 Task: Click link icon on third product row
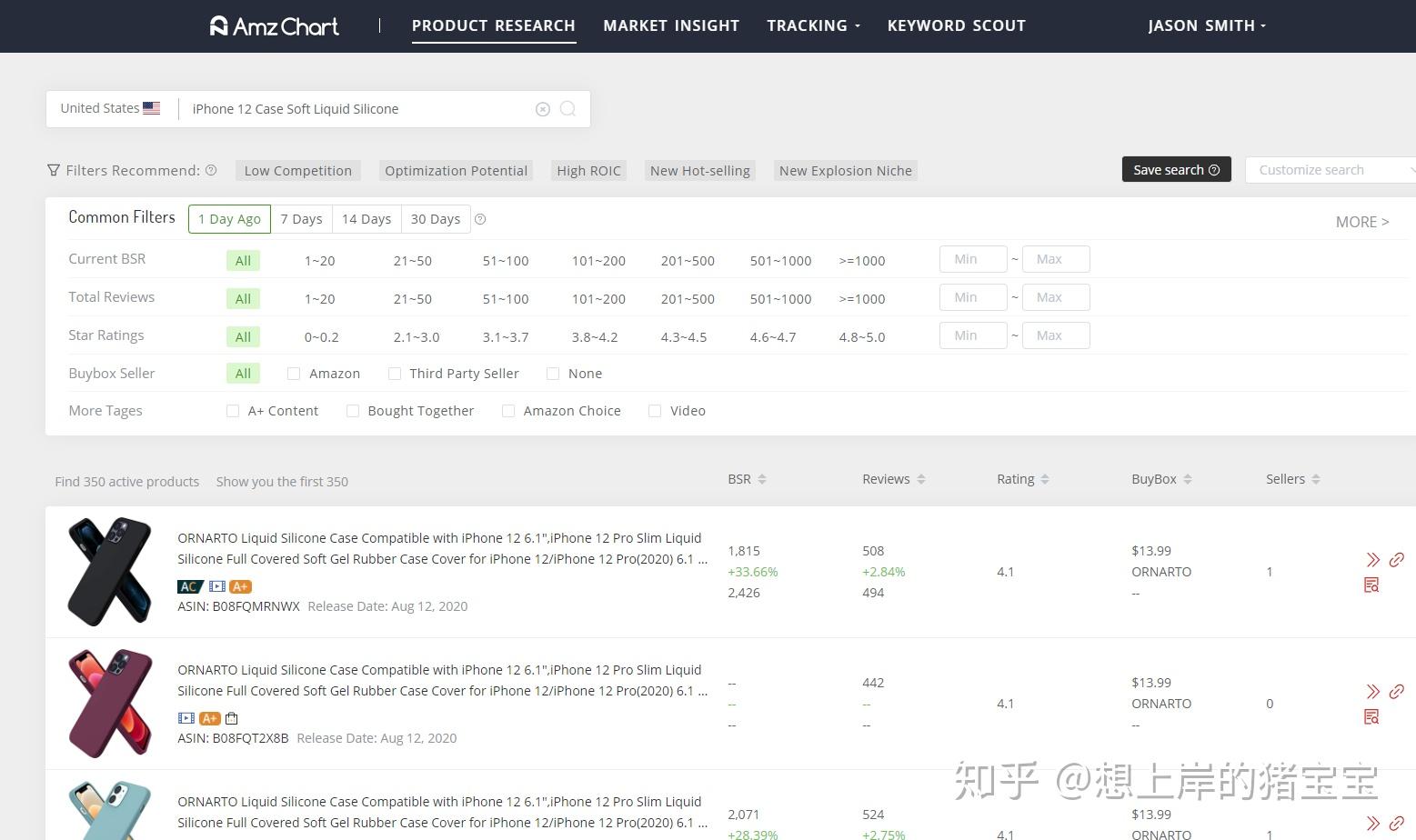pyautogui.click(x=1397, y=824)
